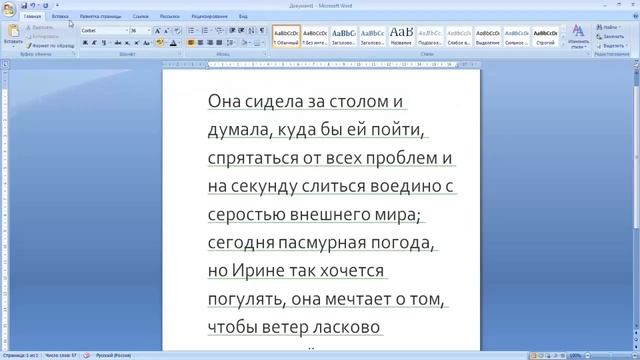
Task: Toggle Underline formatting
Action: point(104,43)
